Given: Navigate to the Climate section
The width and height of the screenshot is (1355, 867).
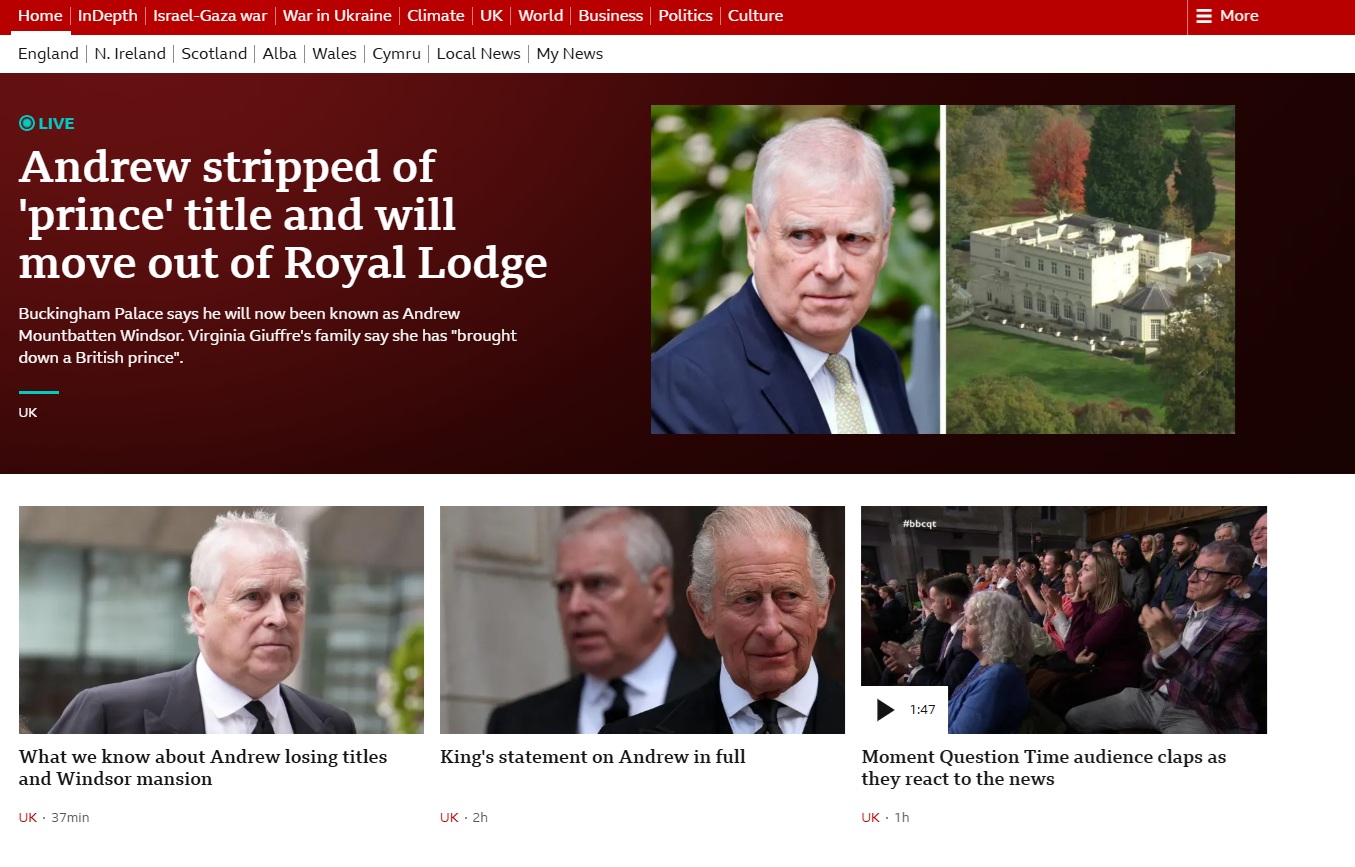Looking at the screenshot, I should 436,16.
